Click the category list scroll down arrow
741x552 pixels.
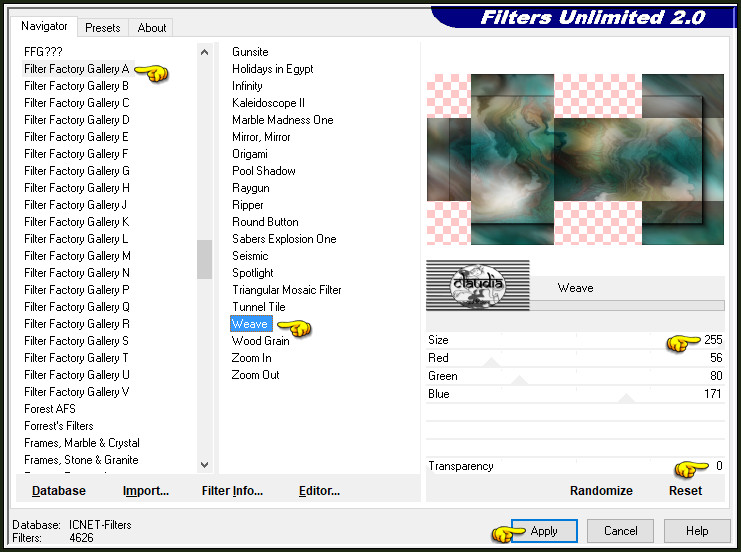click(x=205, y=465)
